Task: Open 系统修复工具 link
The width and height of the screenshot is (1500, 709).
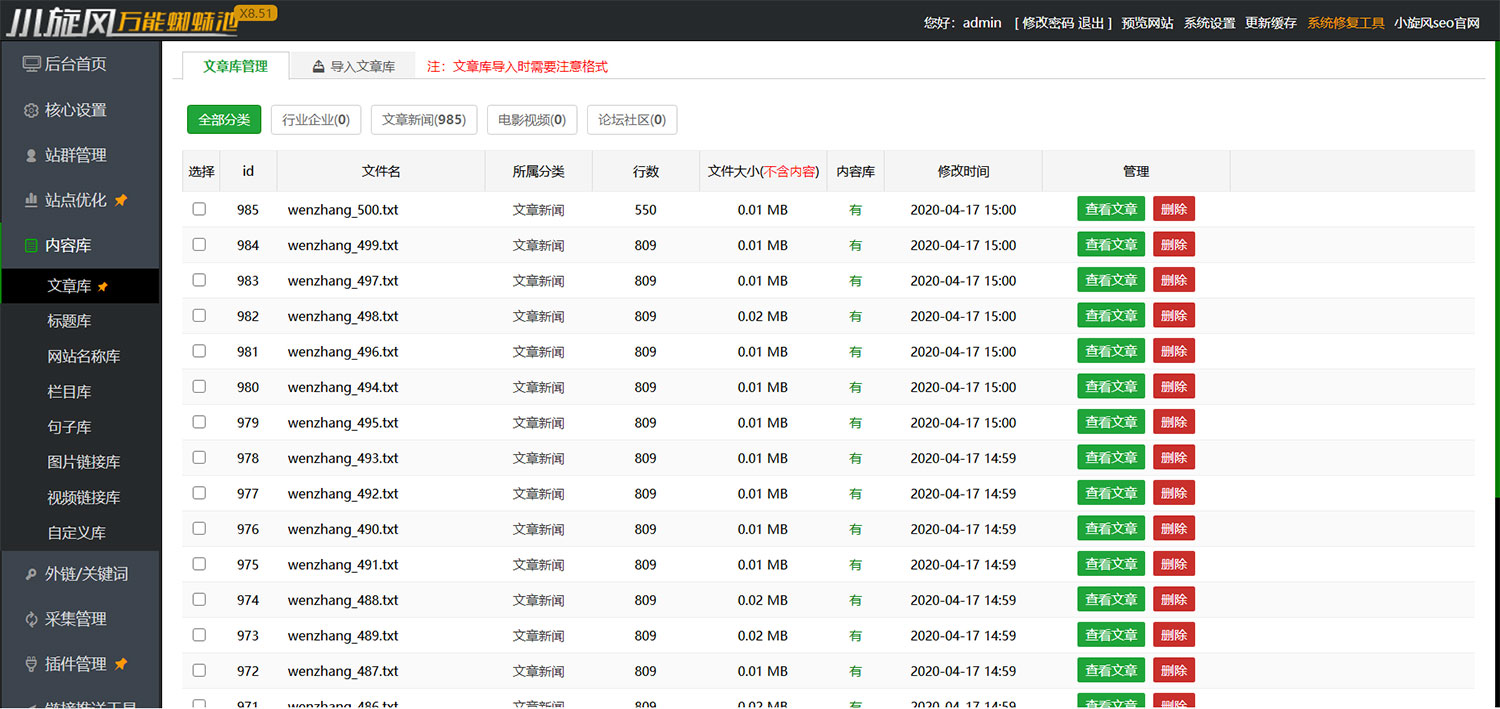Action: click(1346, 23)
